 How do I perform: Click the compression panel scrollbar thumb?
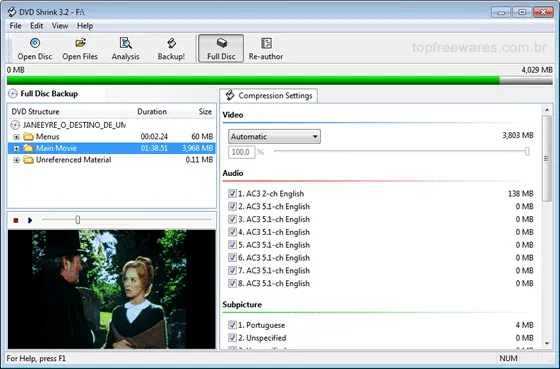tap(547, 158)
